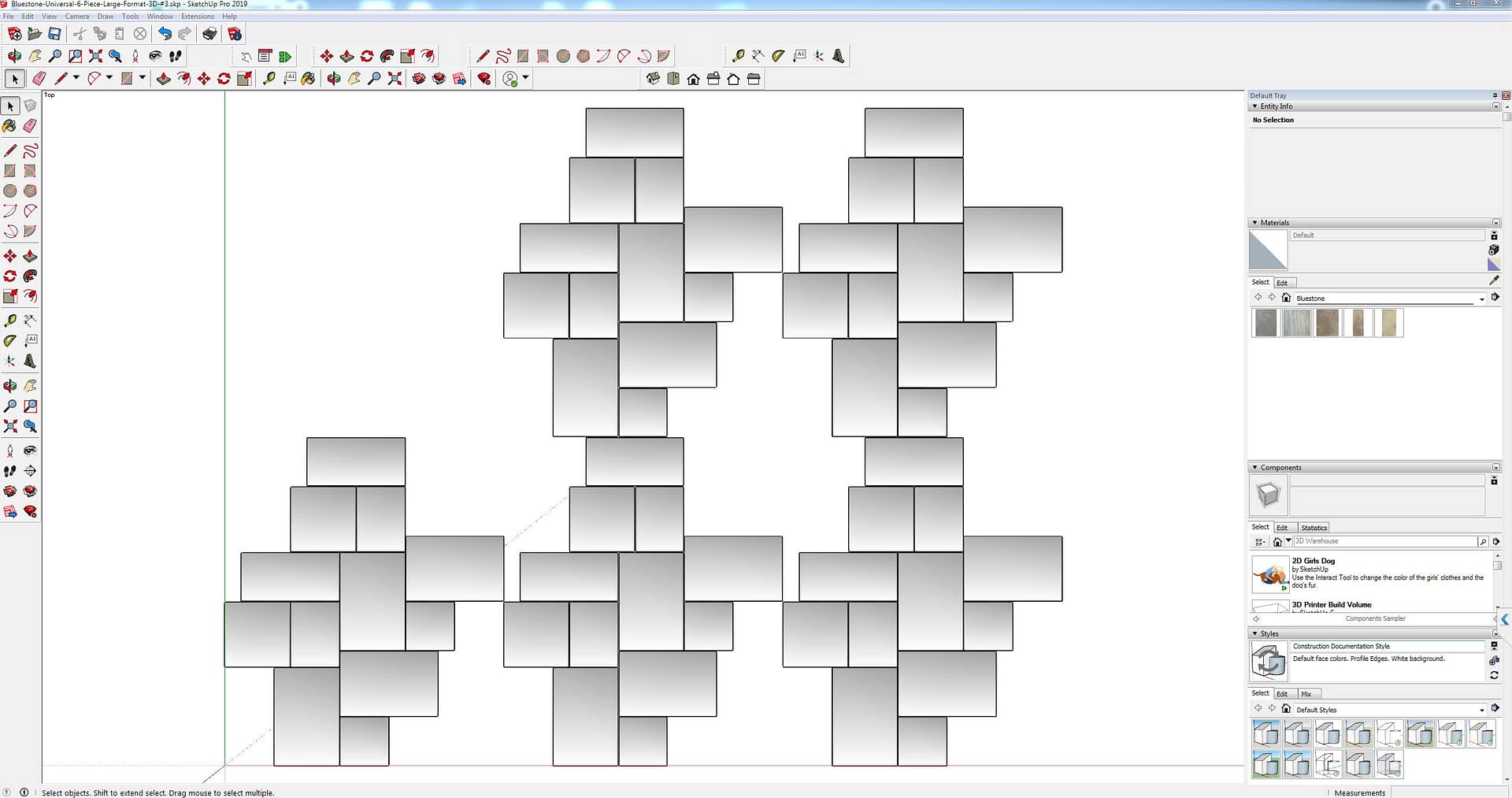Open the Extensions menu
1512x798 pixels.
[x=197, y=16]
